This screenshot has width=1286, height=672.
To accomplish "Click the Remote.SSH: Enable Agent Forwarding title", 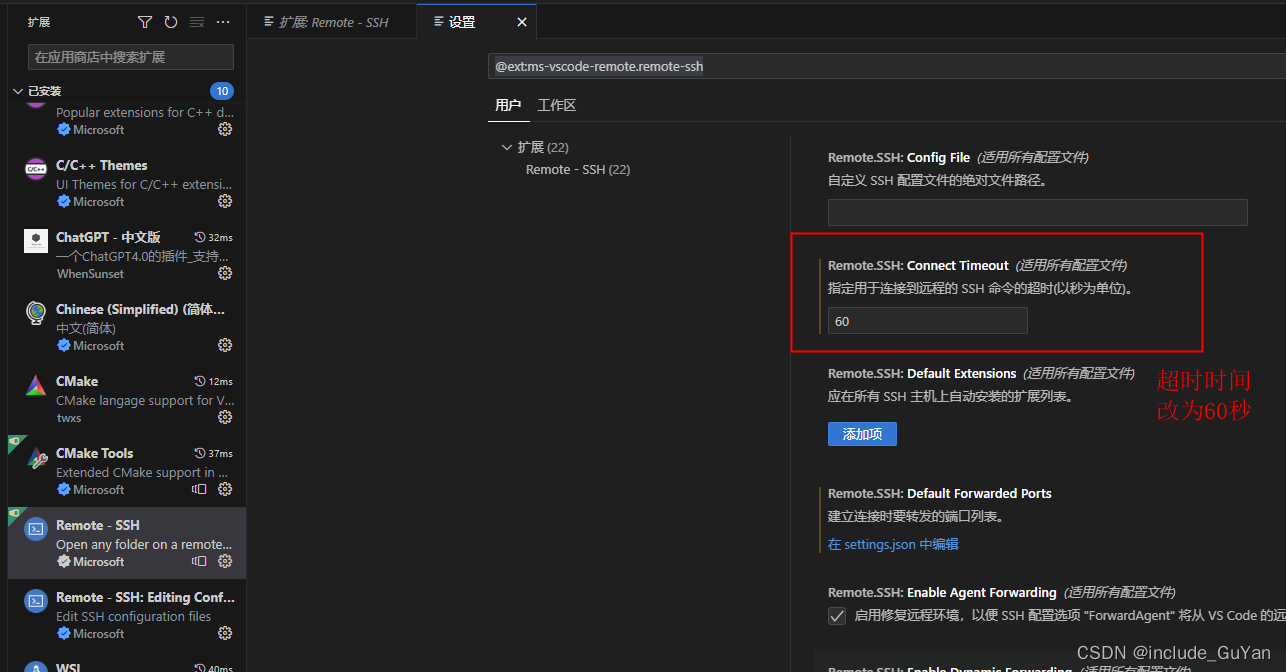I will [x=942, y=593].
